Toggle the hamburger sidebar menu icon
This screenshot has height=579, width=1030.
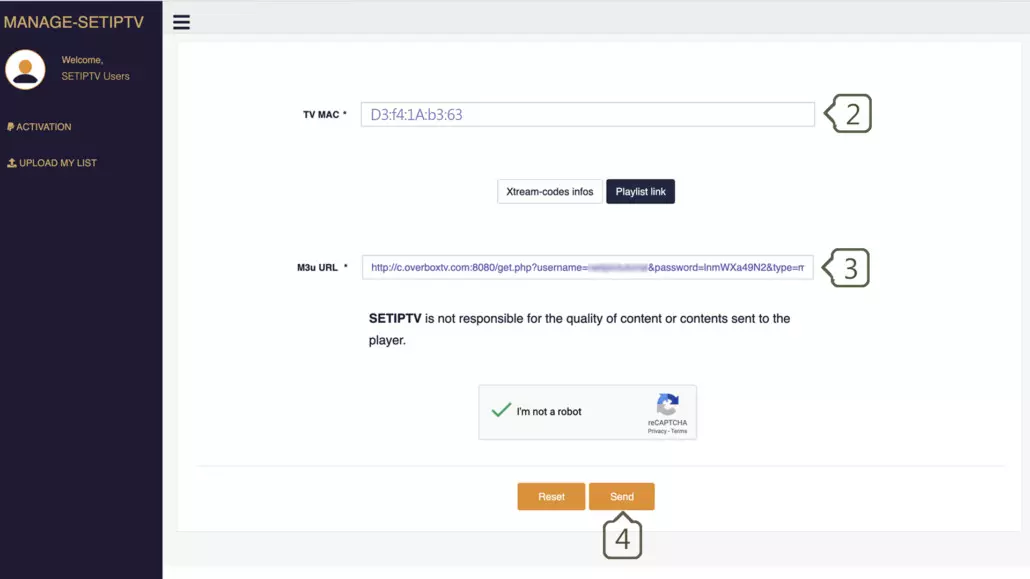[181, 22]
